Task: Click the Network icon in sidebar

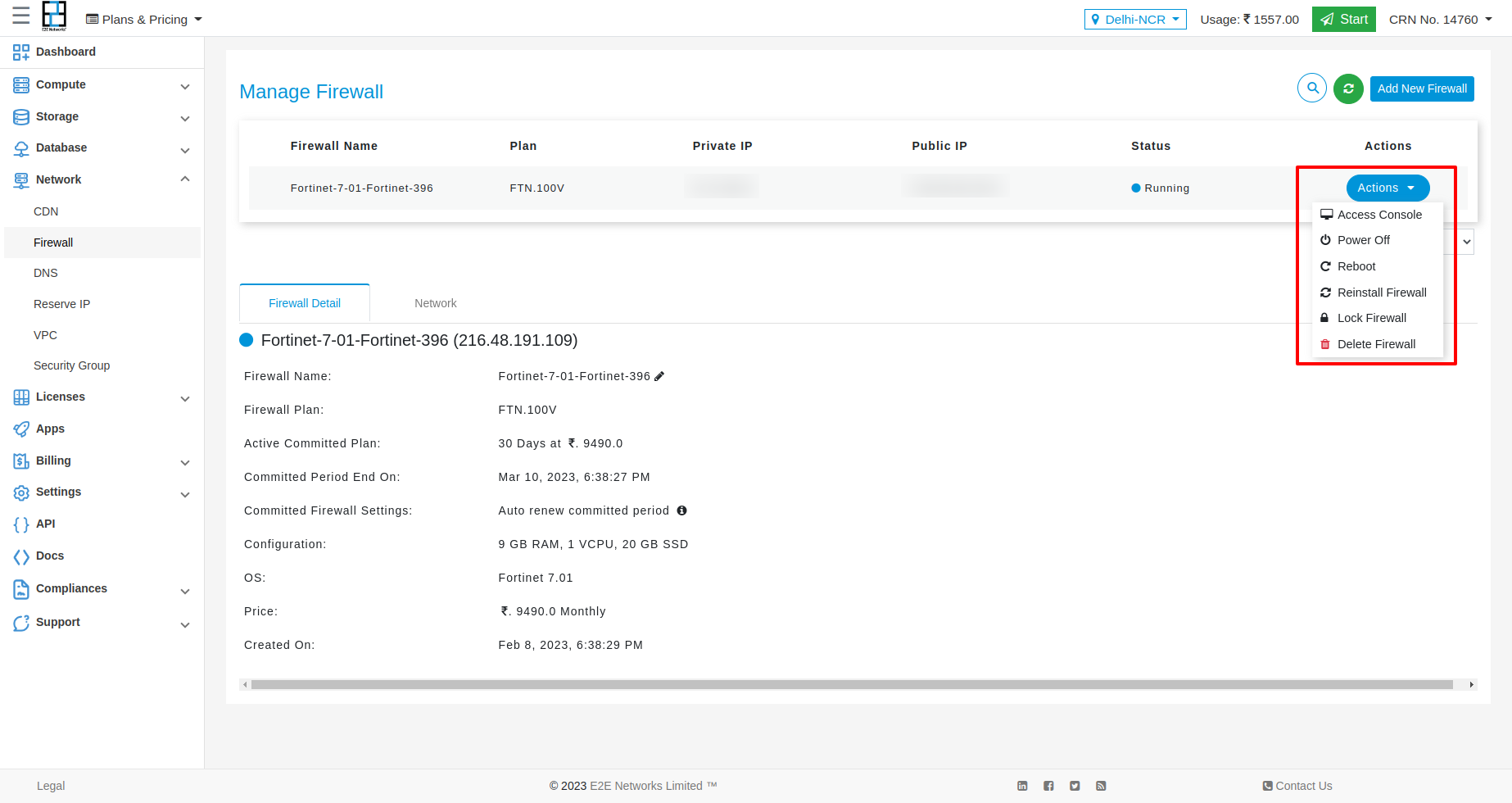Action: [x=21, y=180]
